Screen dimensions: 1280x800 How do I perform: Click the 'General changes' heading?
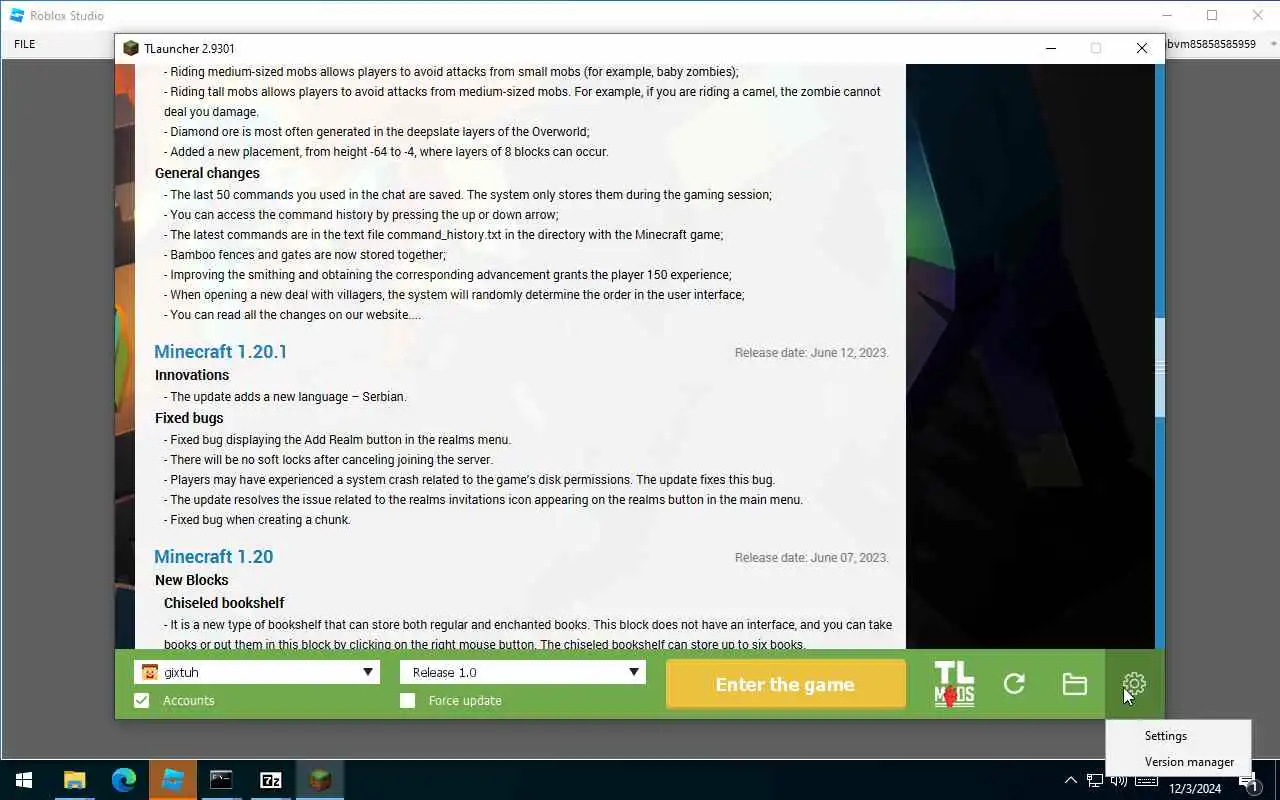[x=207, y=173]
